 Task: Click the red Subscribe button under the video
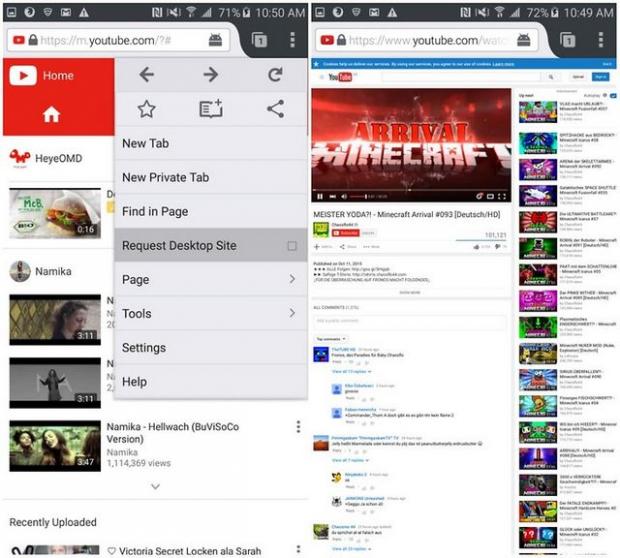click(x=345, y=232)
